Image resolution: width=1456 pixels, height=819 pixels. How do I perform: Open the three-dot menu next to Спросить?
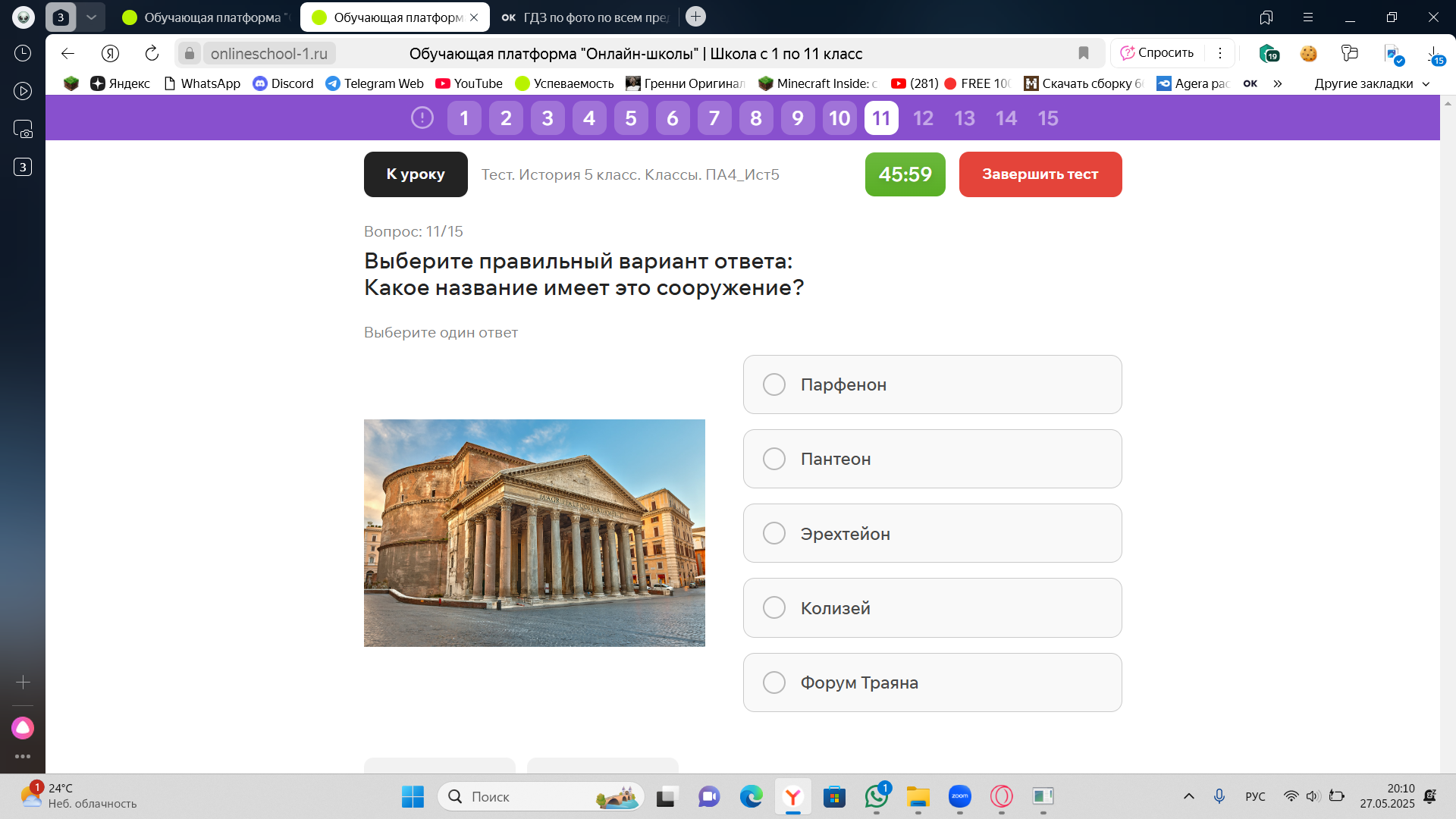click(1220, 53)
